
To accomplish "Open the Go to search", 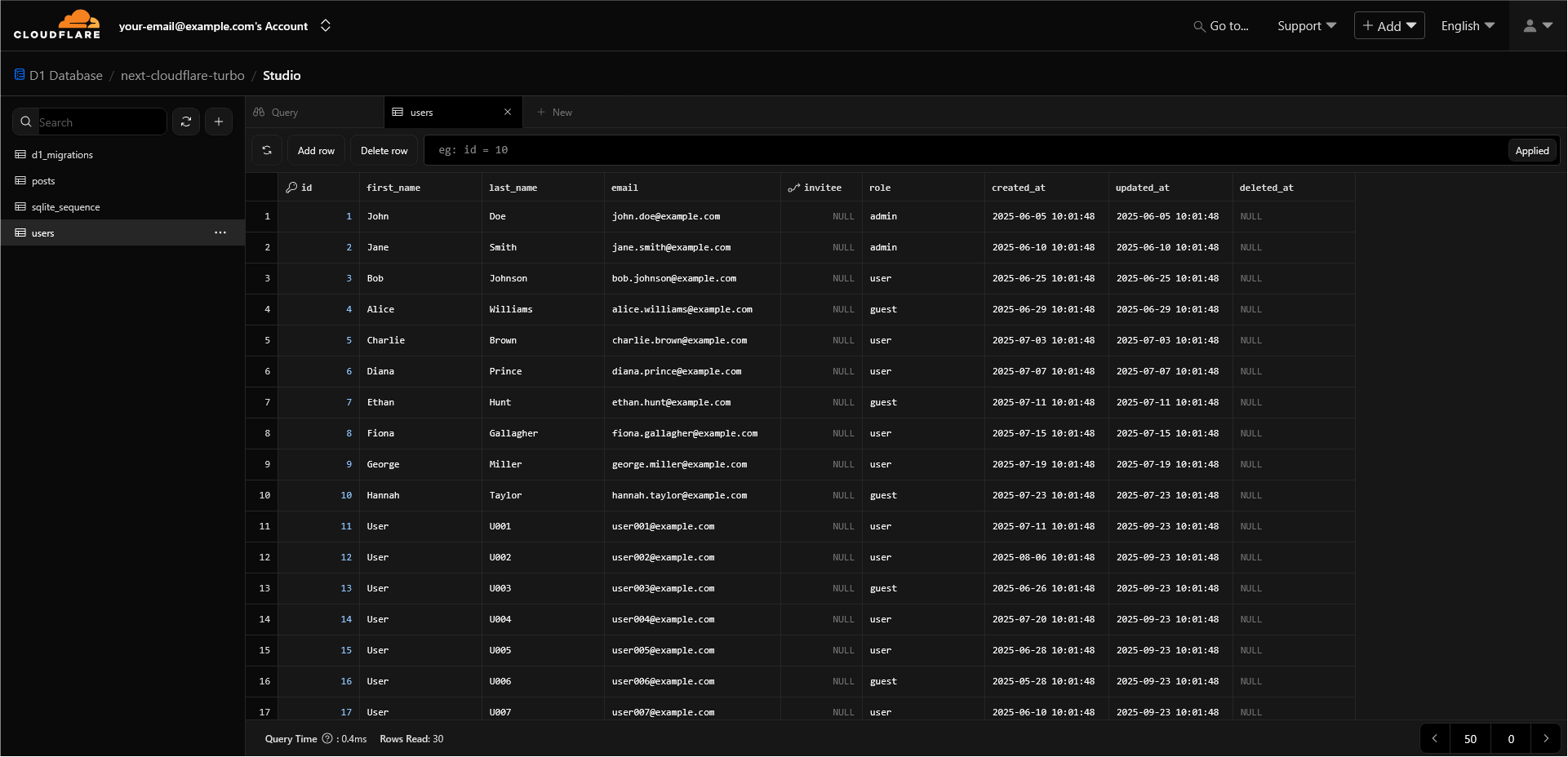I will [x=1221, y=26].
